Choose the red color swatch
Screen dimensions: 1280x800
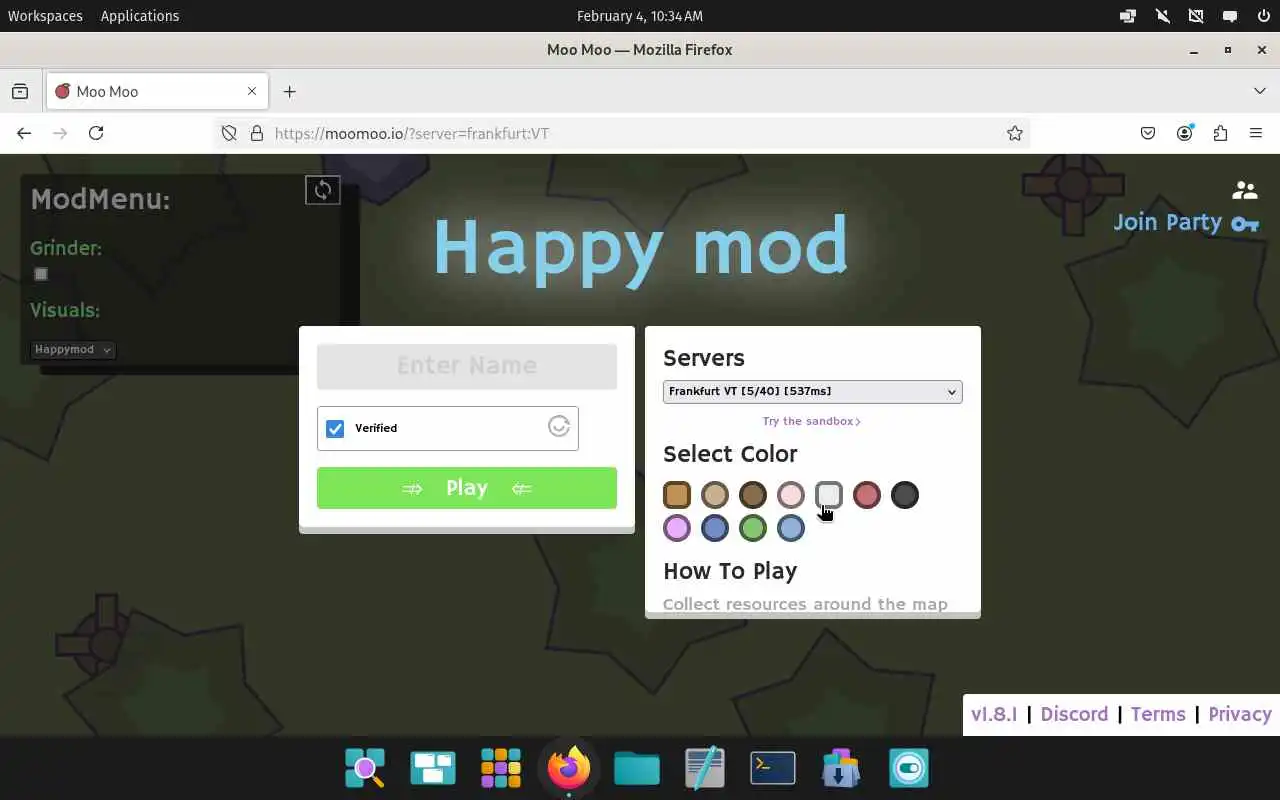(x=867, y=495)
